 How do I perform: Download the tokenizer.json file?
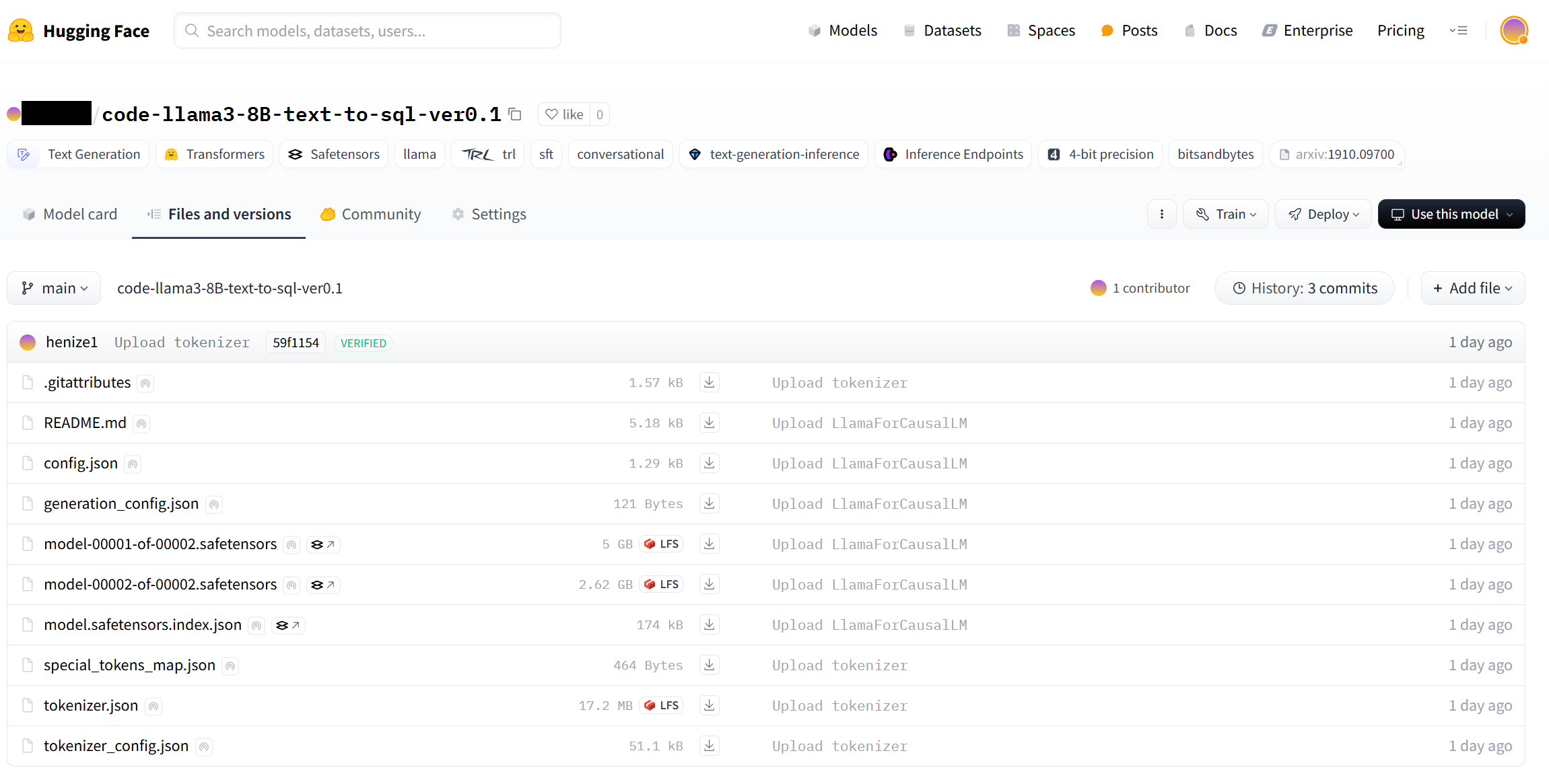tap(709, 705)
